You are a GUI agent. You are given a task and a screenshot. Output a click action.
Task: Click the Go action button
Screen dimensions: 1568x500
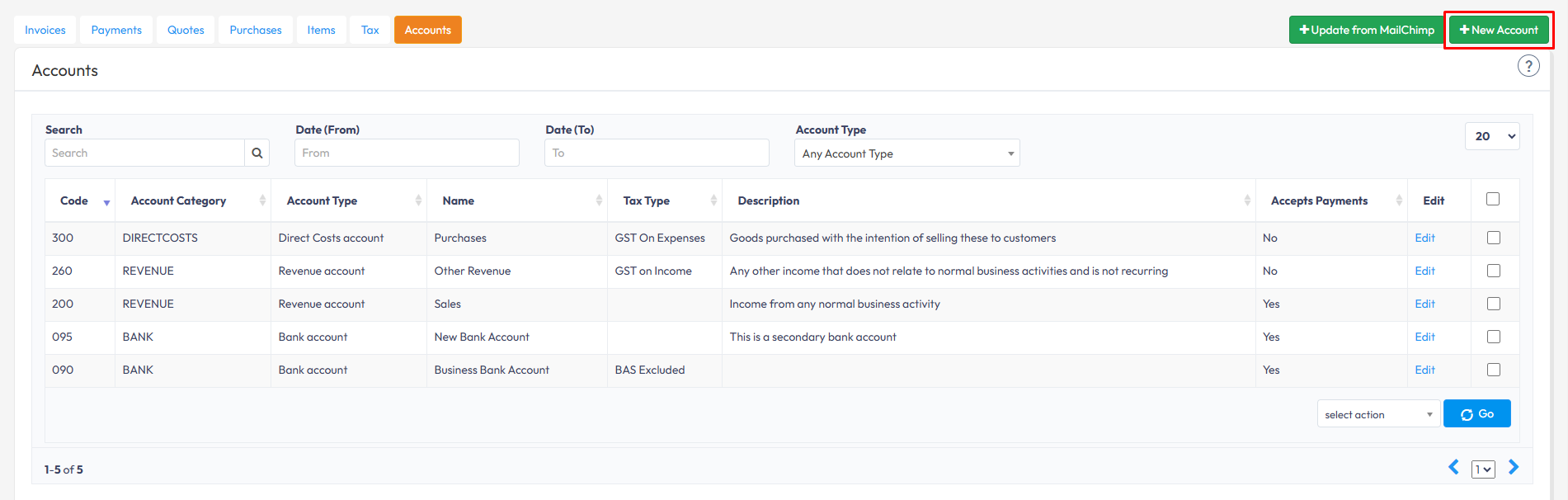pyautogui.click(x=1477, y=413)
